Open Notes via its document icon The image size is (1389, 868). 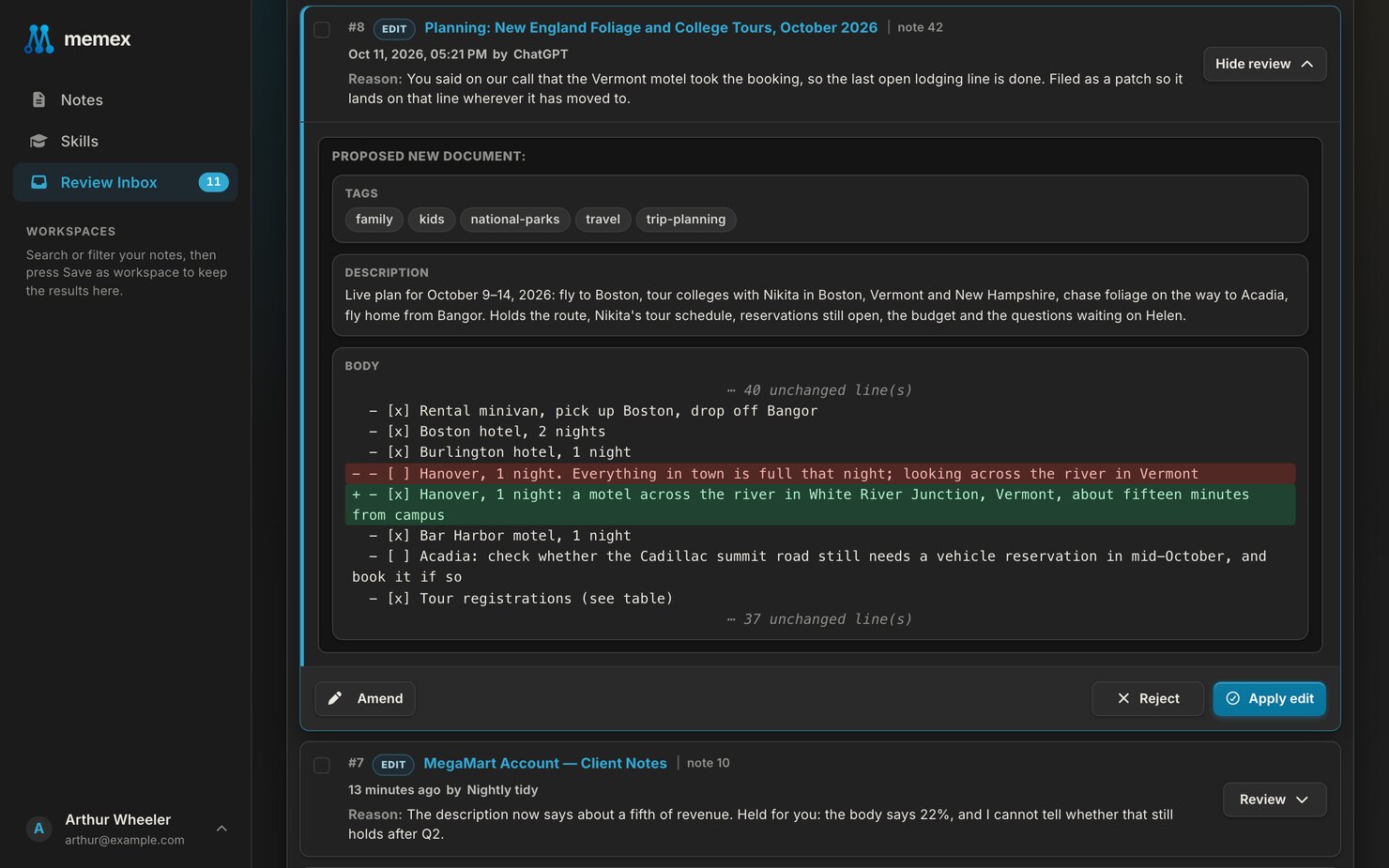(x=38, y=99)
